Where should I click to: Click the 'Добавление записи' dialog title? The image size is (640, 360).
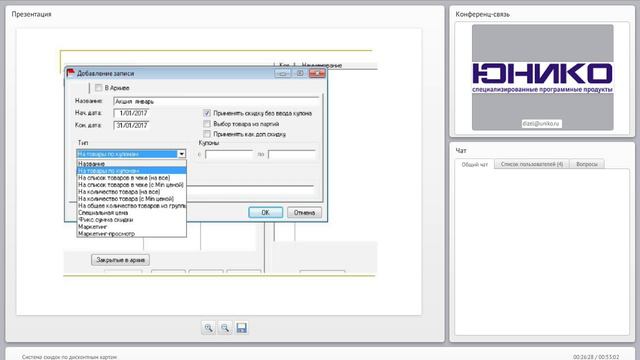[x=105, y=73]
